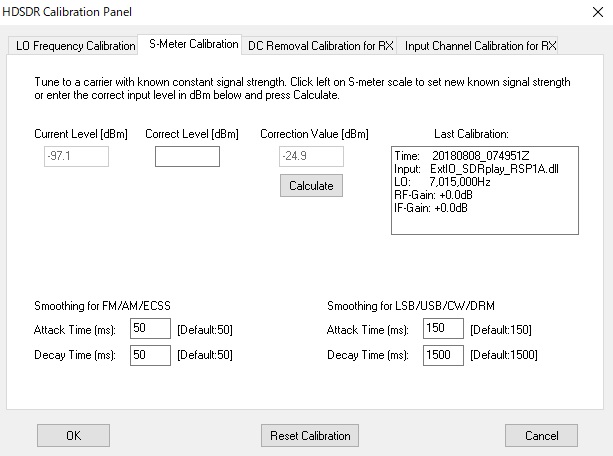
Task: Click the Reset Calibration button
Action: (x=310, y=436)
